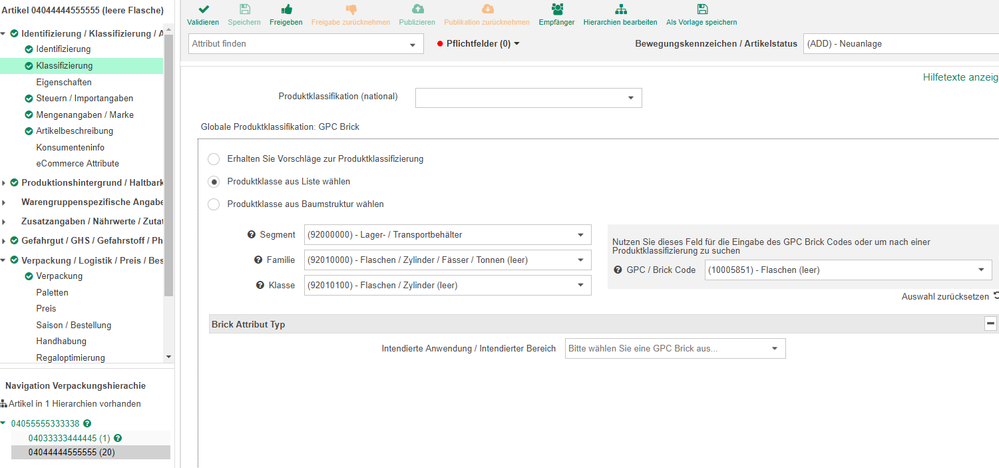The width and height of the screenshot is (999, 468).
Task: Click hierarchy icon before Artikel in 1 Hierarchien
Action: pyautogui.click(x=4, y=404)
